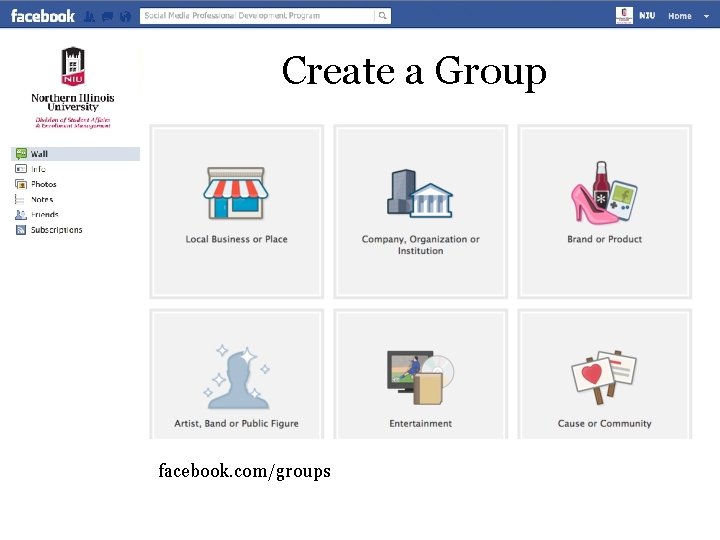The height and width of the screenshot is (540, 720).
Task: Click the Northern Illinois University logo image
Action: pyautogui.click(x=73, y=87)
